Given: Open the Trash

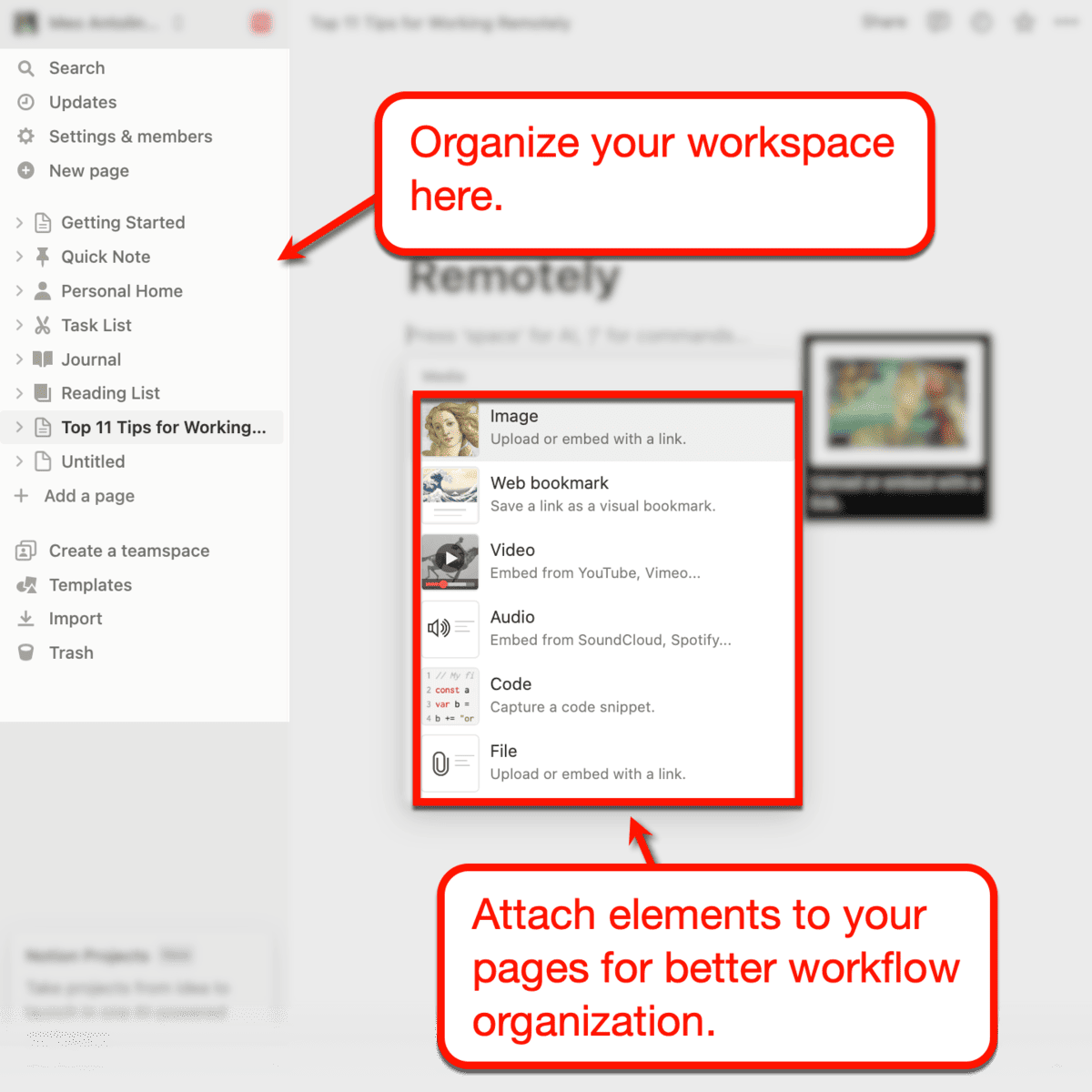Looking at the screenshot, I should pos(71,652).
